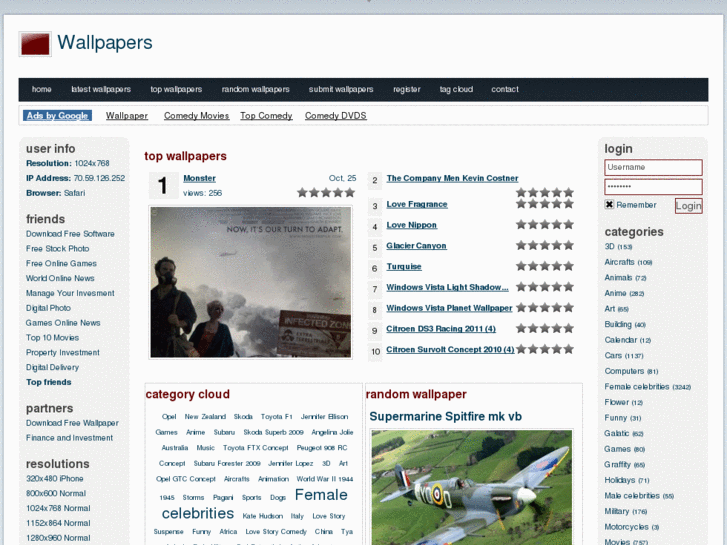Open the Glacier Canyon link
727x545 pixels.
(x=416, y=246)
